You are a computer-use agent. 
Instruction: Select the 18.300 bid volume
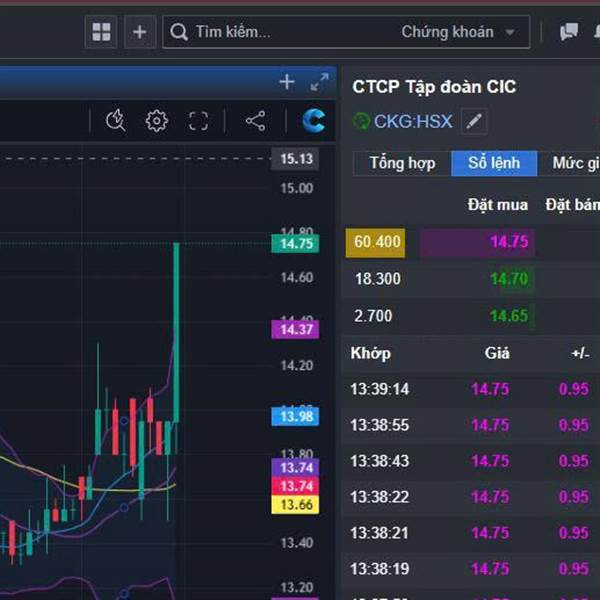tap(378, 279)
